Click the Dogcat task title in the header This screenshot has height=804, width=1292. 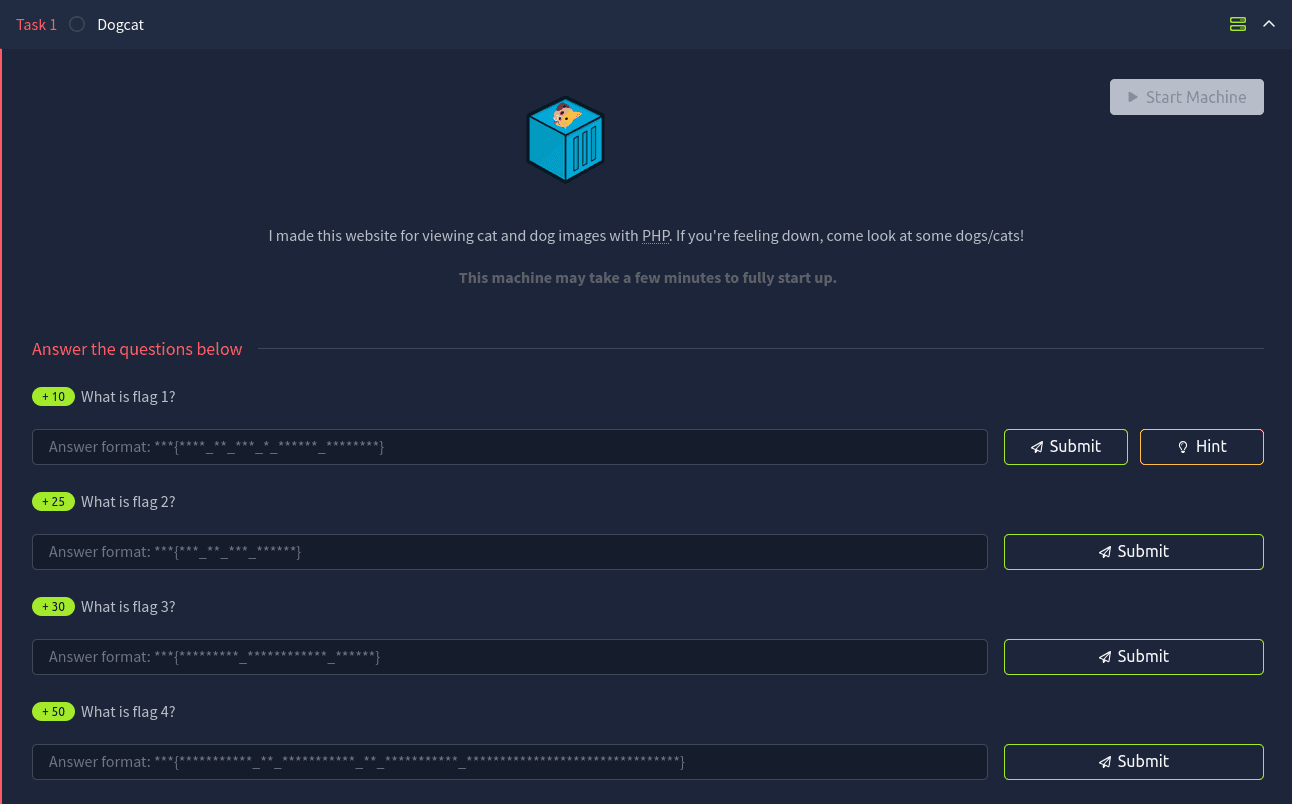coord(120,24)
